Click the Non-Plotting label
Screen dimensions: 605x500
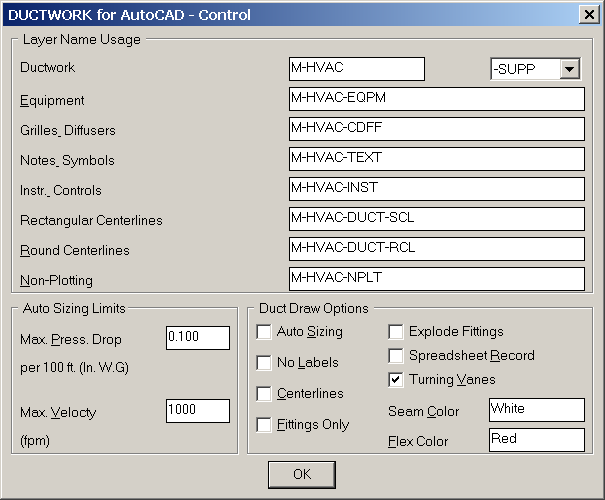56,280
